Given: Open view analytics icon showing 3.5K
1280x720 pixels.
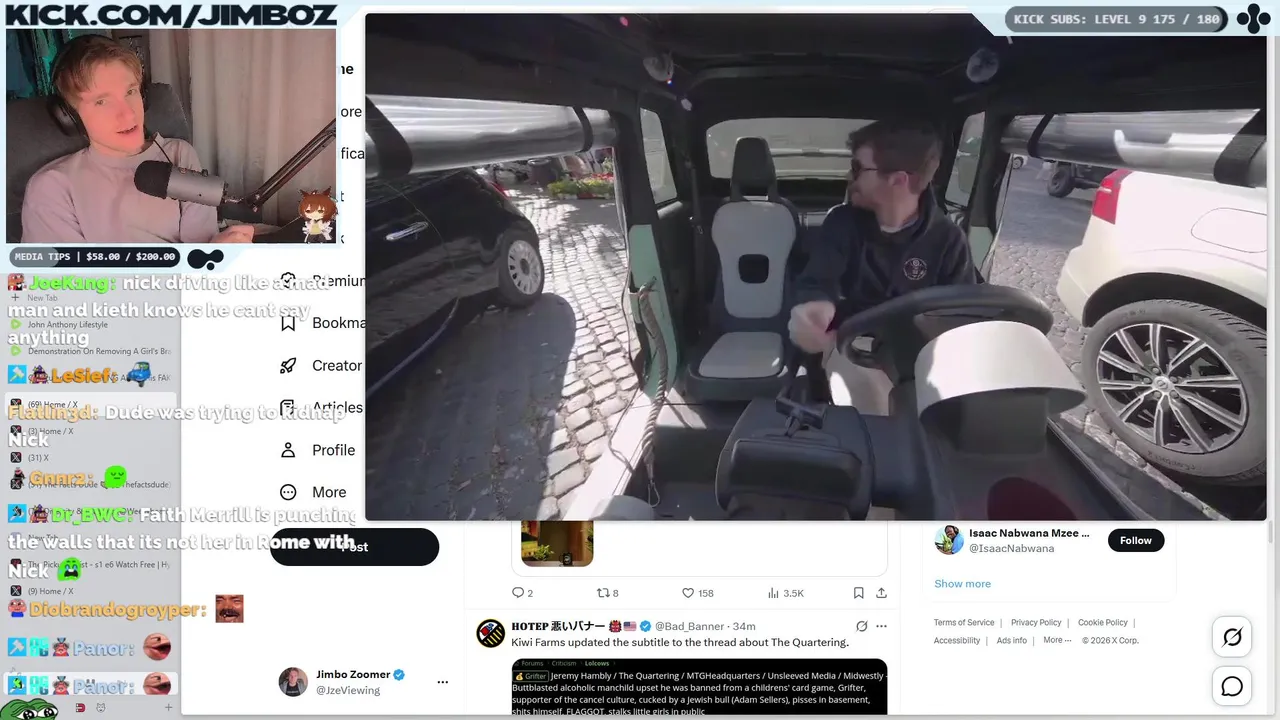Looking at the screenshot, I should pos(774,593).
